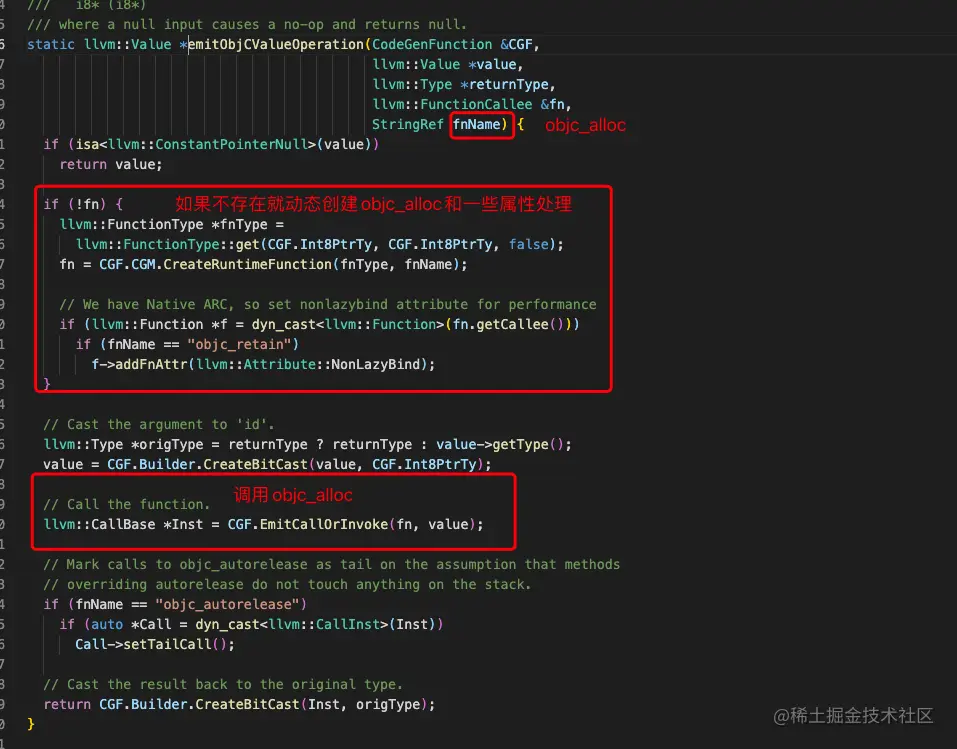Click the fnName parameter after StringRef
Image resolution: width=957 pixels, height=749 pixels.
tap(476, 125)
